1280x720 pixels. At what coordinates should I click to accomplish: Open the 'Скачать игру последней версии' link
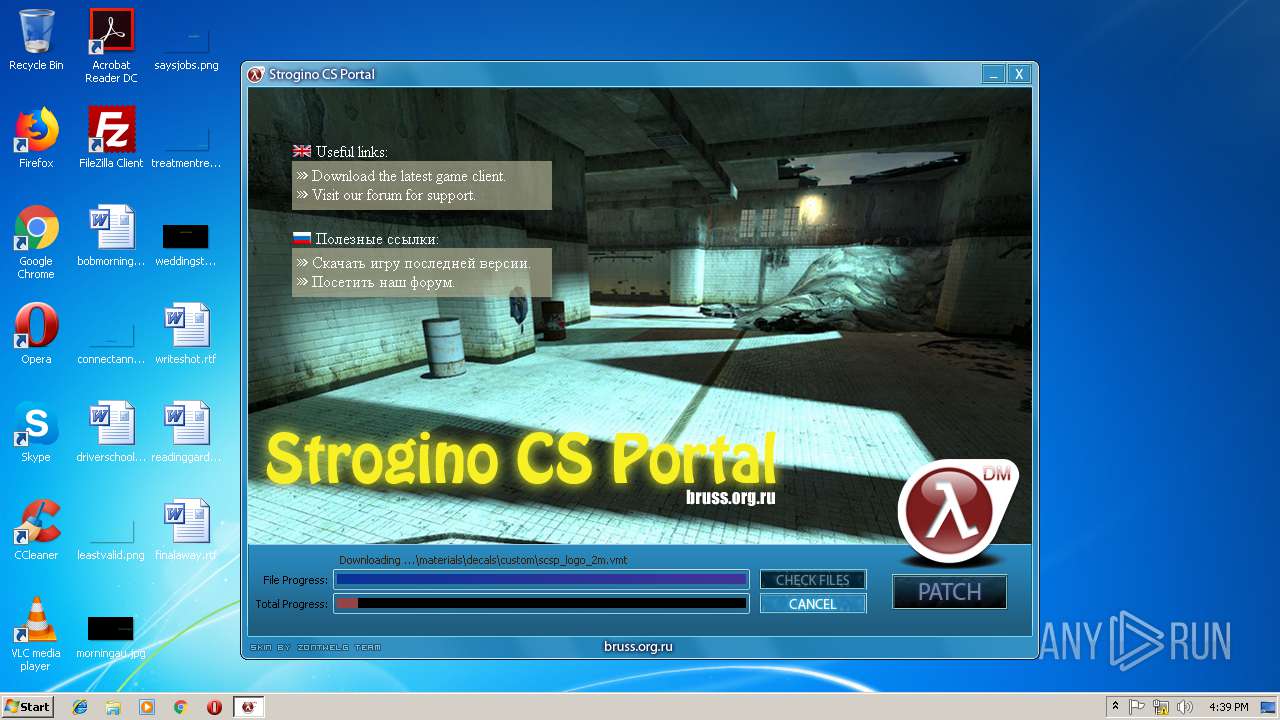point(421,263)
